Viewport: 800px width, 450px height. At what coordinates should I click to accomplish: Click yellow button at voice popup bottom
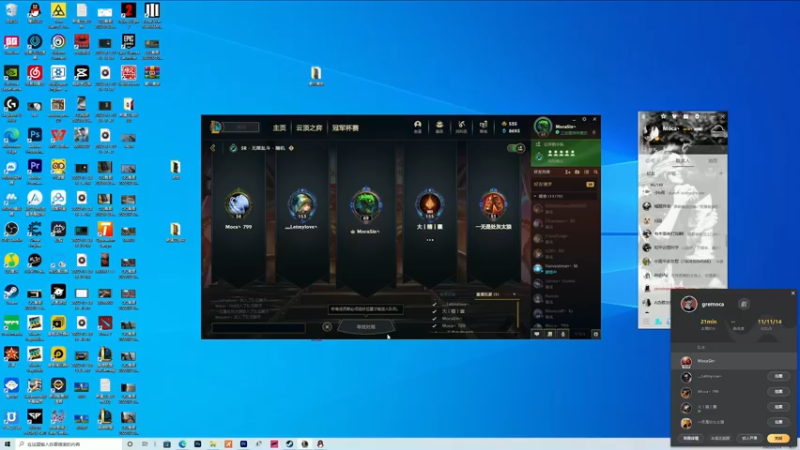(779, 438)
